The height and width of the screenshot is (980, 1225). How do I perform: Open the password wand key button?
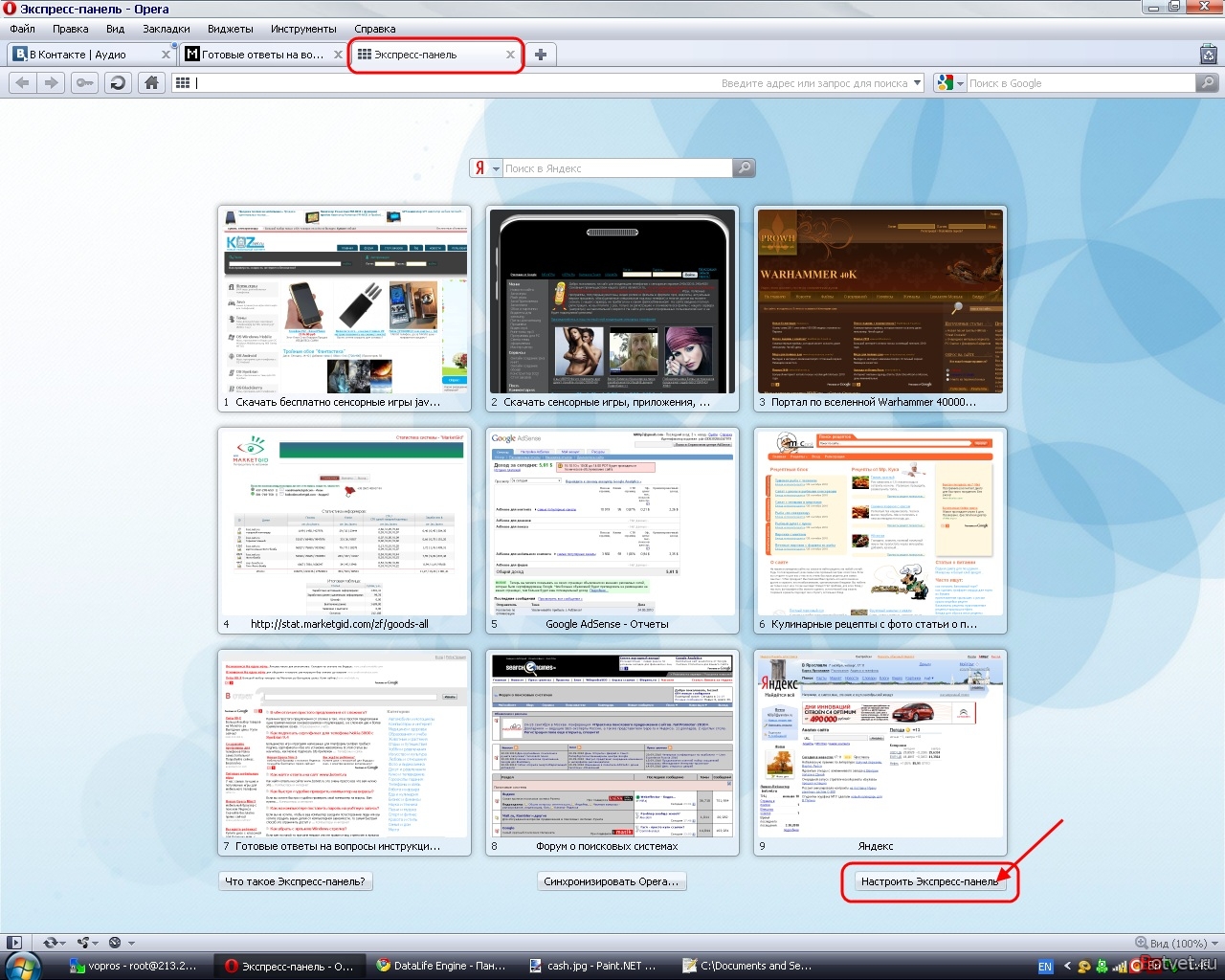[85, 83]
